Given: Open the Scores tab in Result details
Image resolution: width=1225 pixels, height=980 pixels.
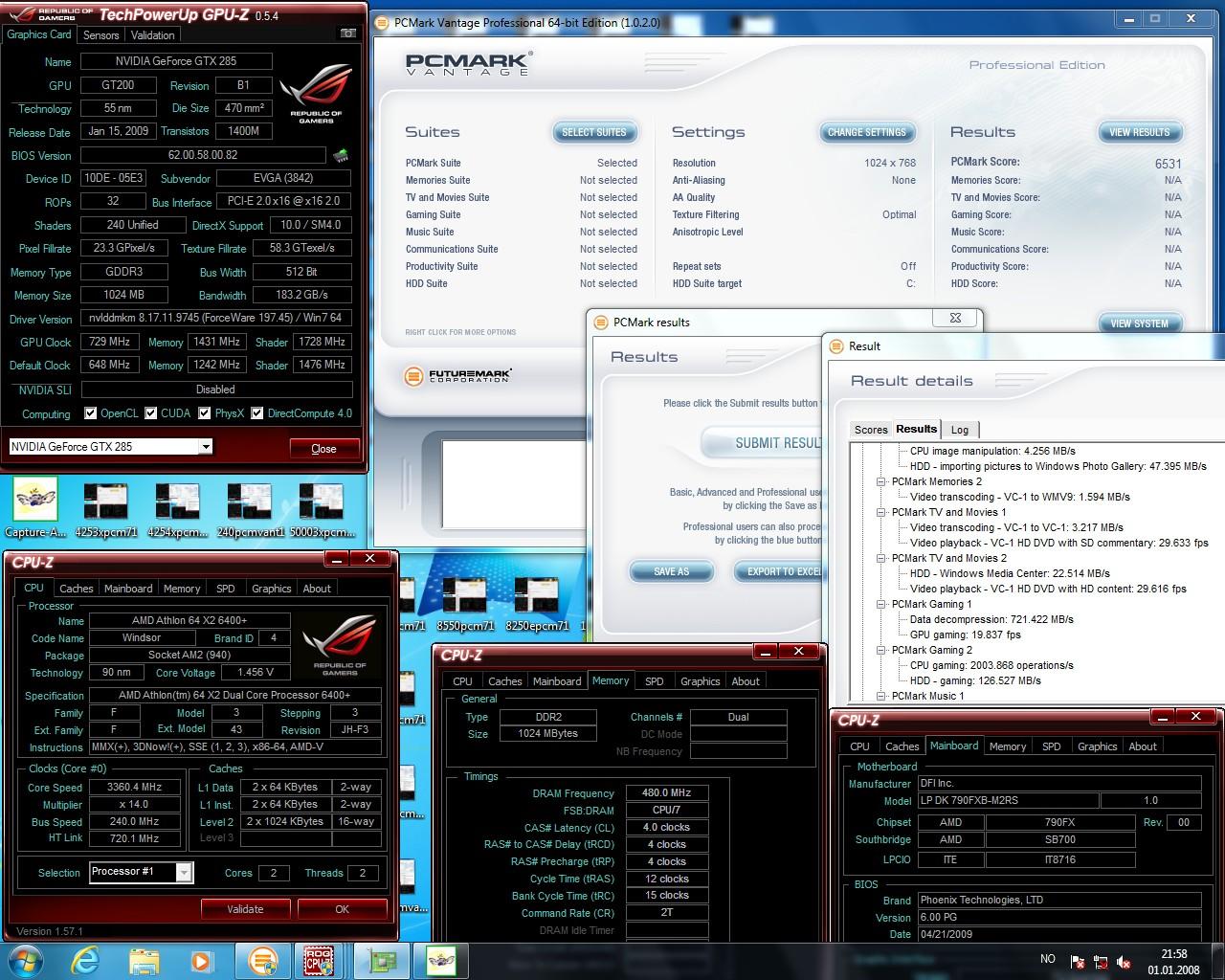Looking at the screenshot, I should pyautogui.click(x=871, y=430).
